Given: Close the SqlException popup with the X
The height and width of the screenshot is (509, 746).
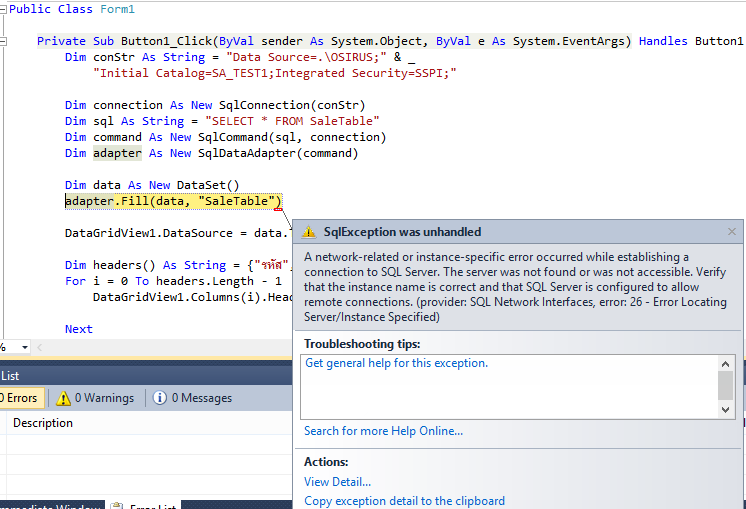Looking at the screenshot, I should [x=731, y=232].
